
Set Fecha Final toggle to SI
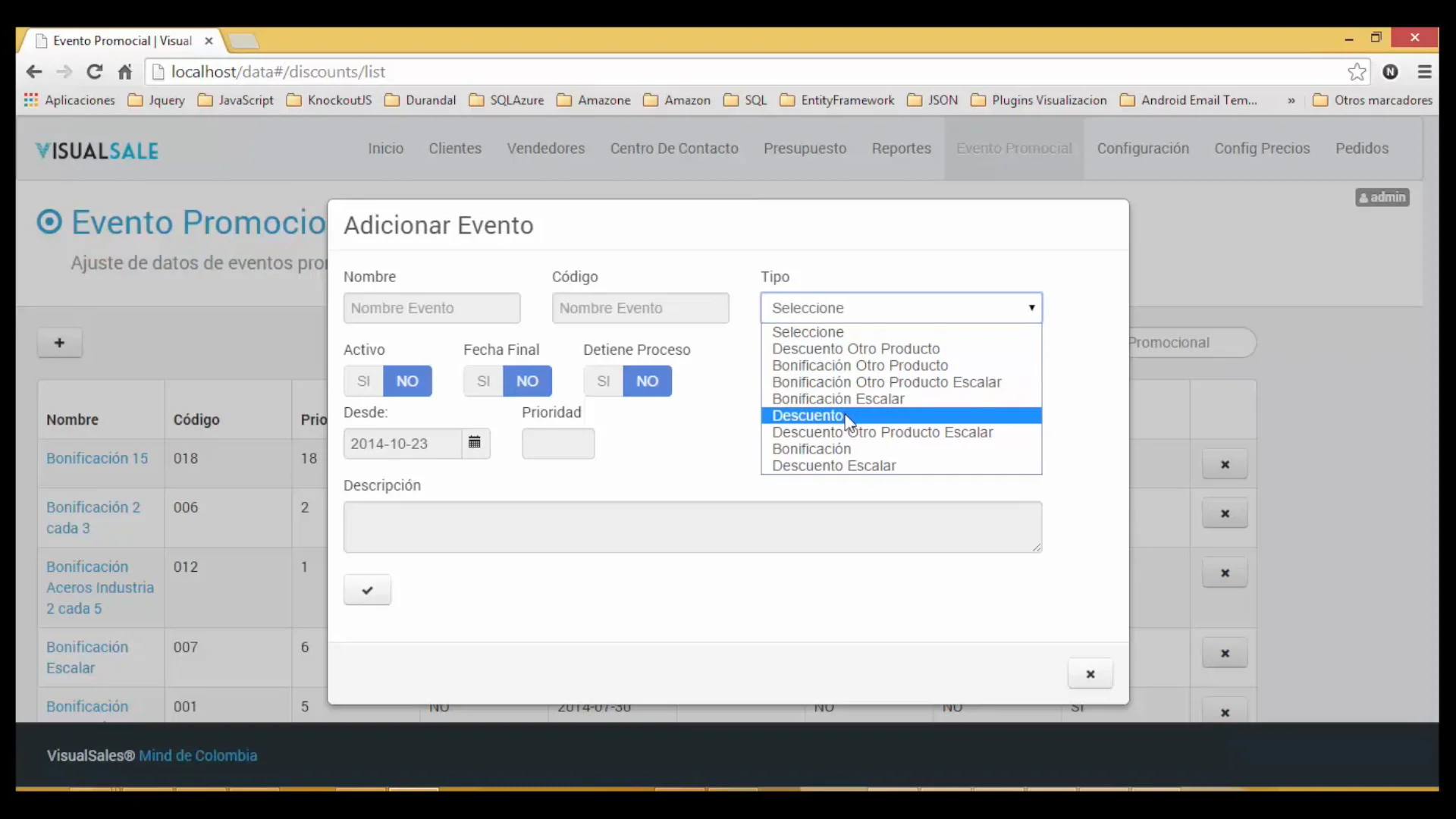tap(483, 381)
